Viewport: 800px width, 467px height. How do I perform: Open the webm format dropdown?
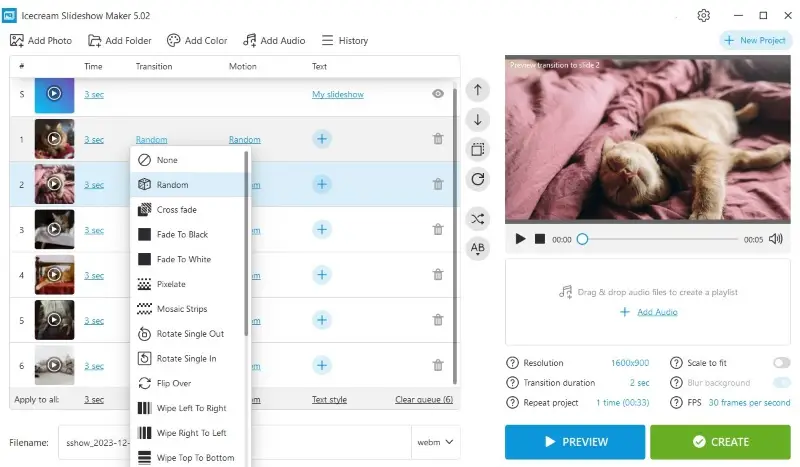click(436, 441)
